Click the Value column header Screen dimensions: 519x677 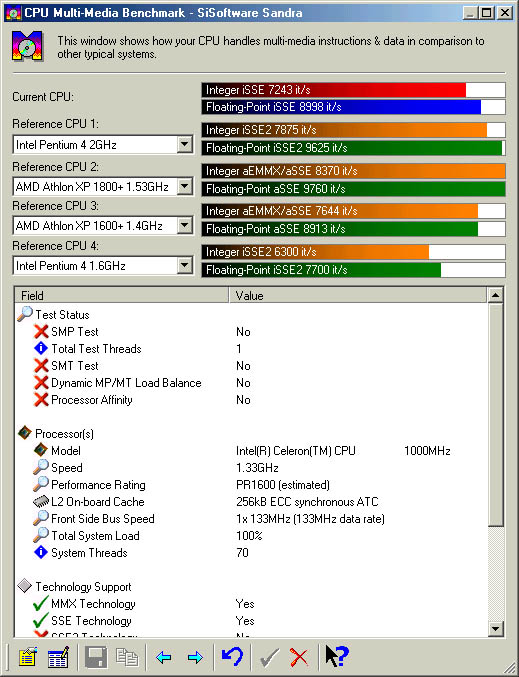click(358, 296)
